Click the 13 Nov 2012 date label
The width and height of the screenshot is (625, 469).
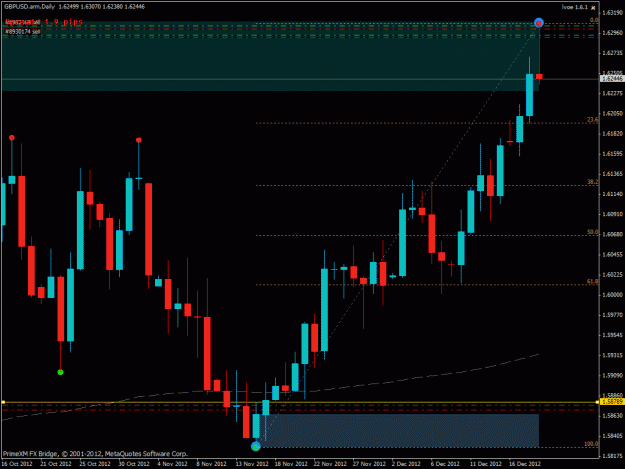pyautogui.click(x=252, y=464)
